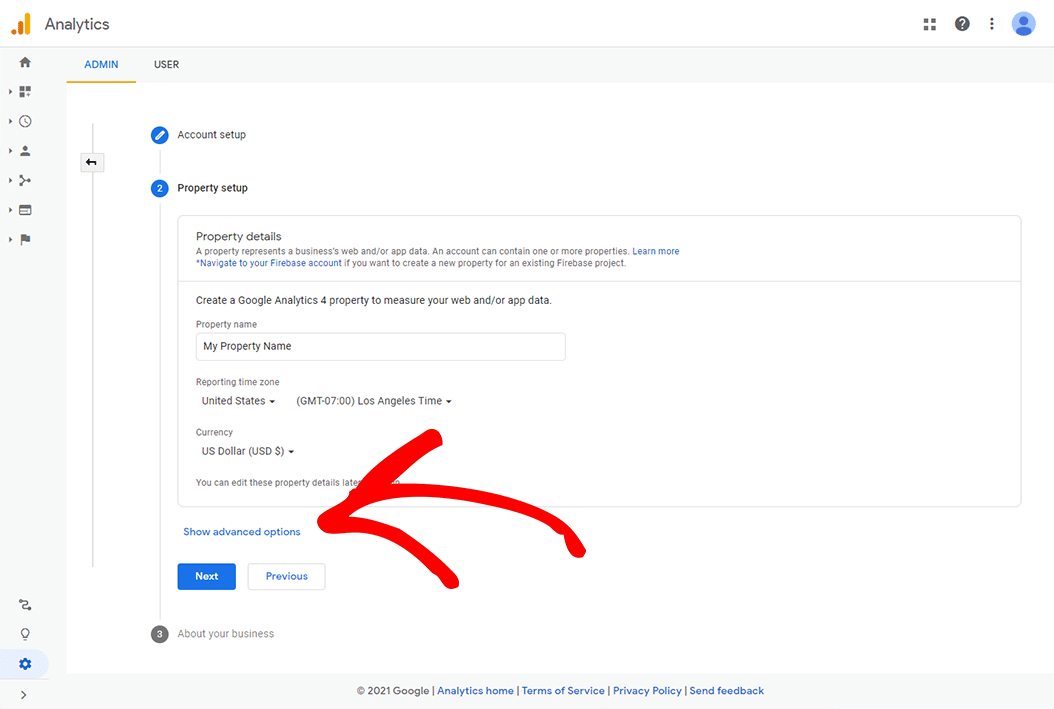Open the United States country dropdown
The height and width of the screenshot is (709, 1054).
pos(237,400)
